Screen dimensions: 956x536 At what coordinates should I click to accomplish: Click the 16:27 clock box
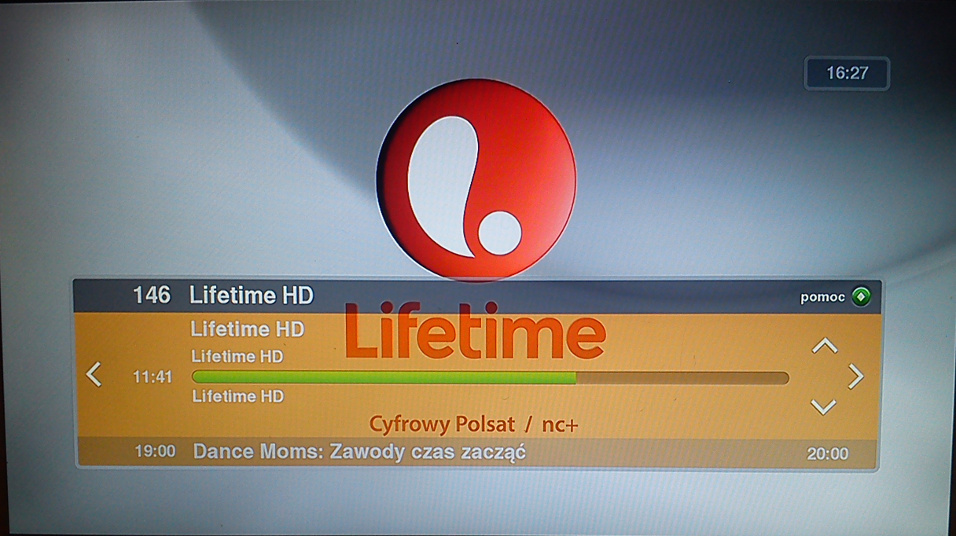tap(847, 73)
